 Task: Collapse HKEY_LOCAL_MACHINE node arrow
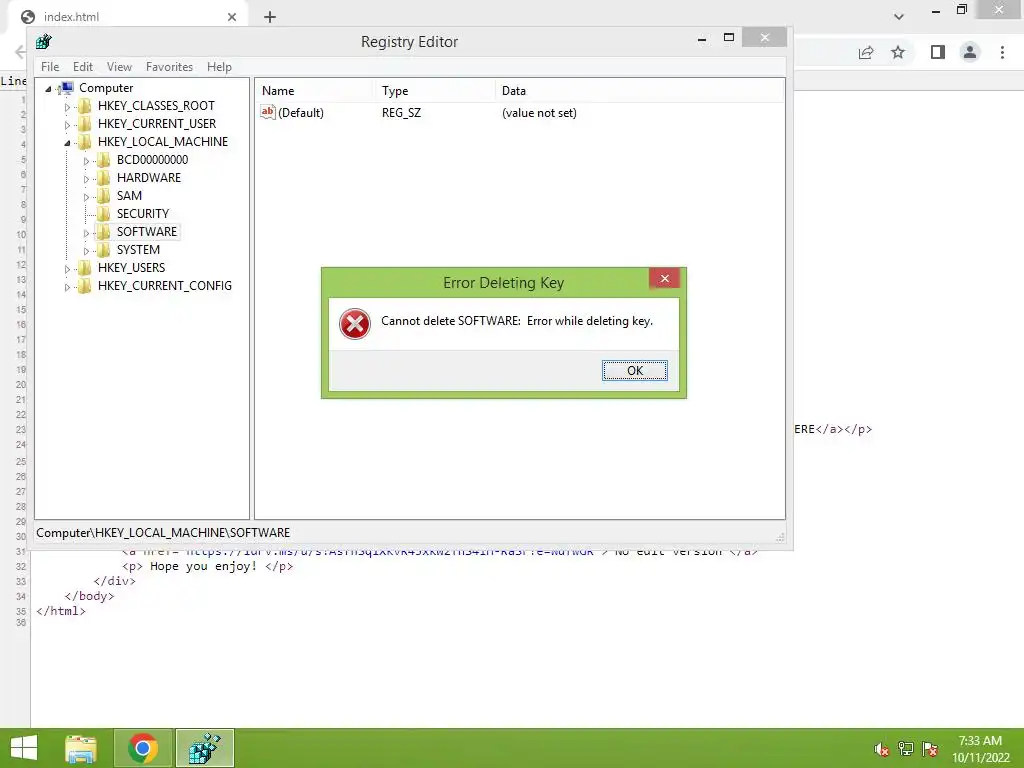click(67, 142)
